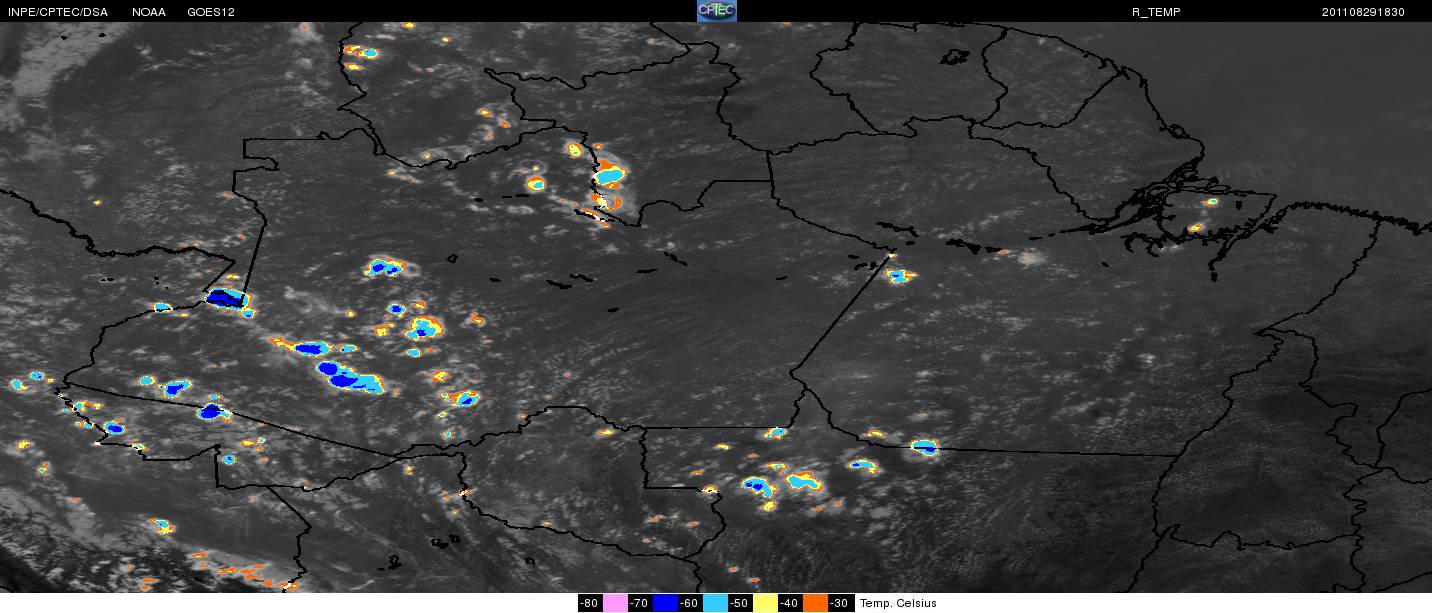
Task: Select the orange legend swatch after -40
Action: 815,603
